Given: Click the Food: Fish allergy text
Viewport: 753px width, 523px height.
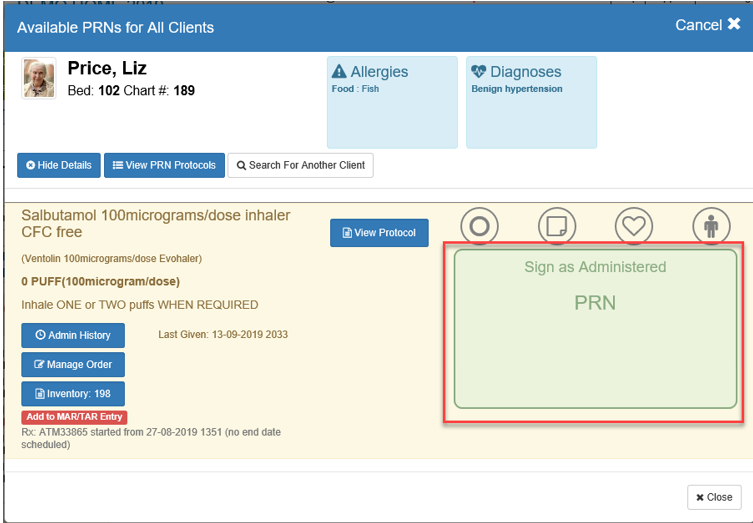Looking at the screenshot, I should tap(355, 89).
